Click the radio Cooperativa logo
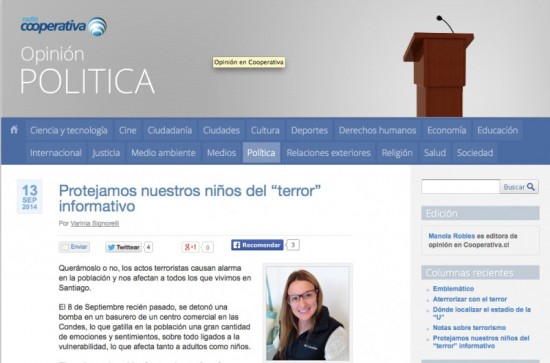 63,26
